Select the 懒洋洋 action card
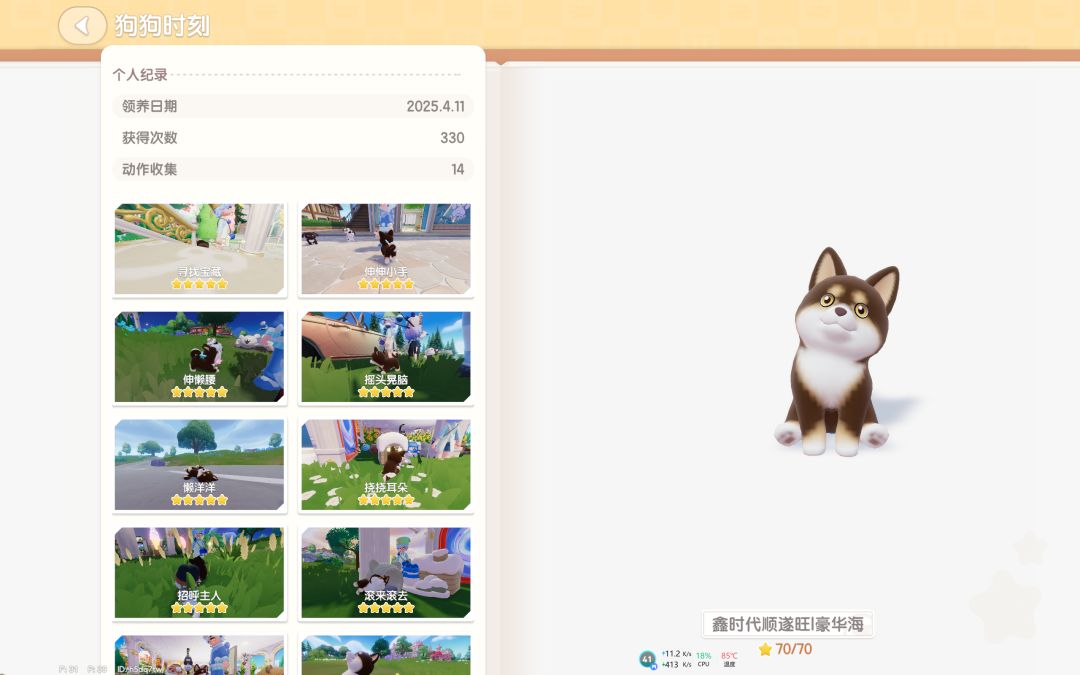Viewport: 1080px width, 675px height. coord(199,465)
